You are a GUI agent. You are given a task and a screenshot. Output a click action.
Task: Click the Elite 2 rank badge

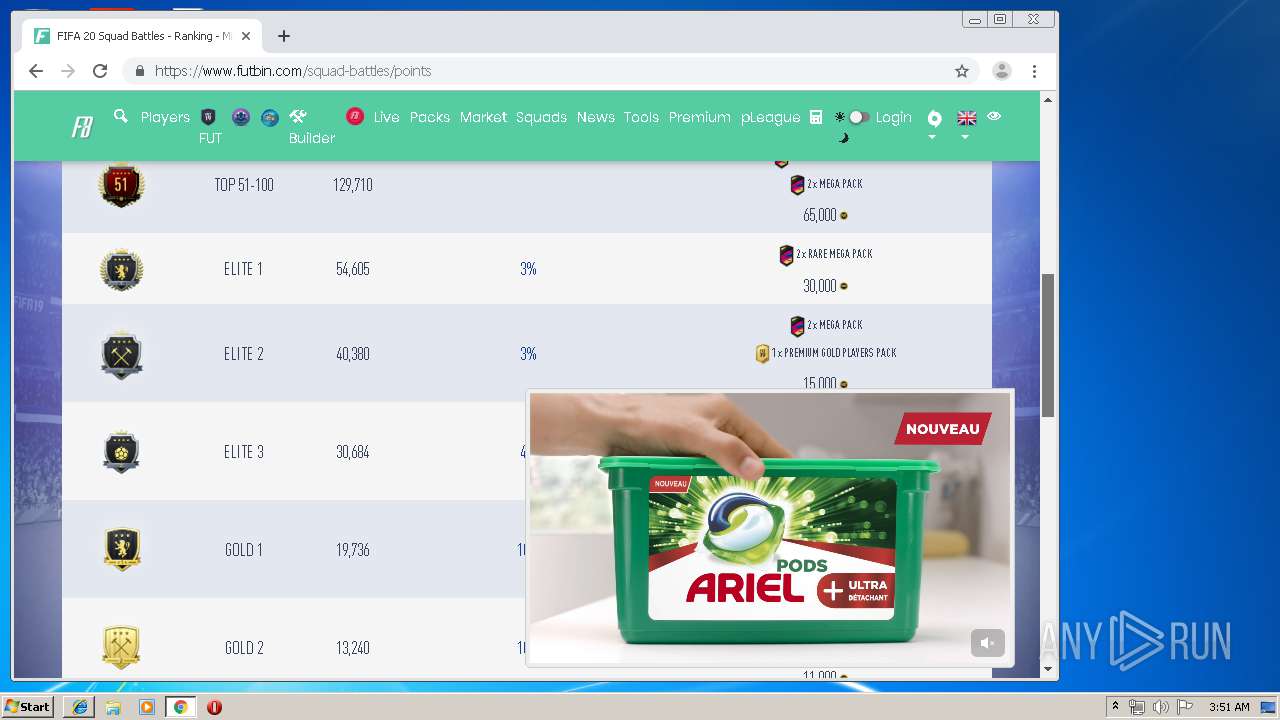pyautogui.click(x=121, y=354)
